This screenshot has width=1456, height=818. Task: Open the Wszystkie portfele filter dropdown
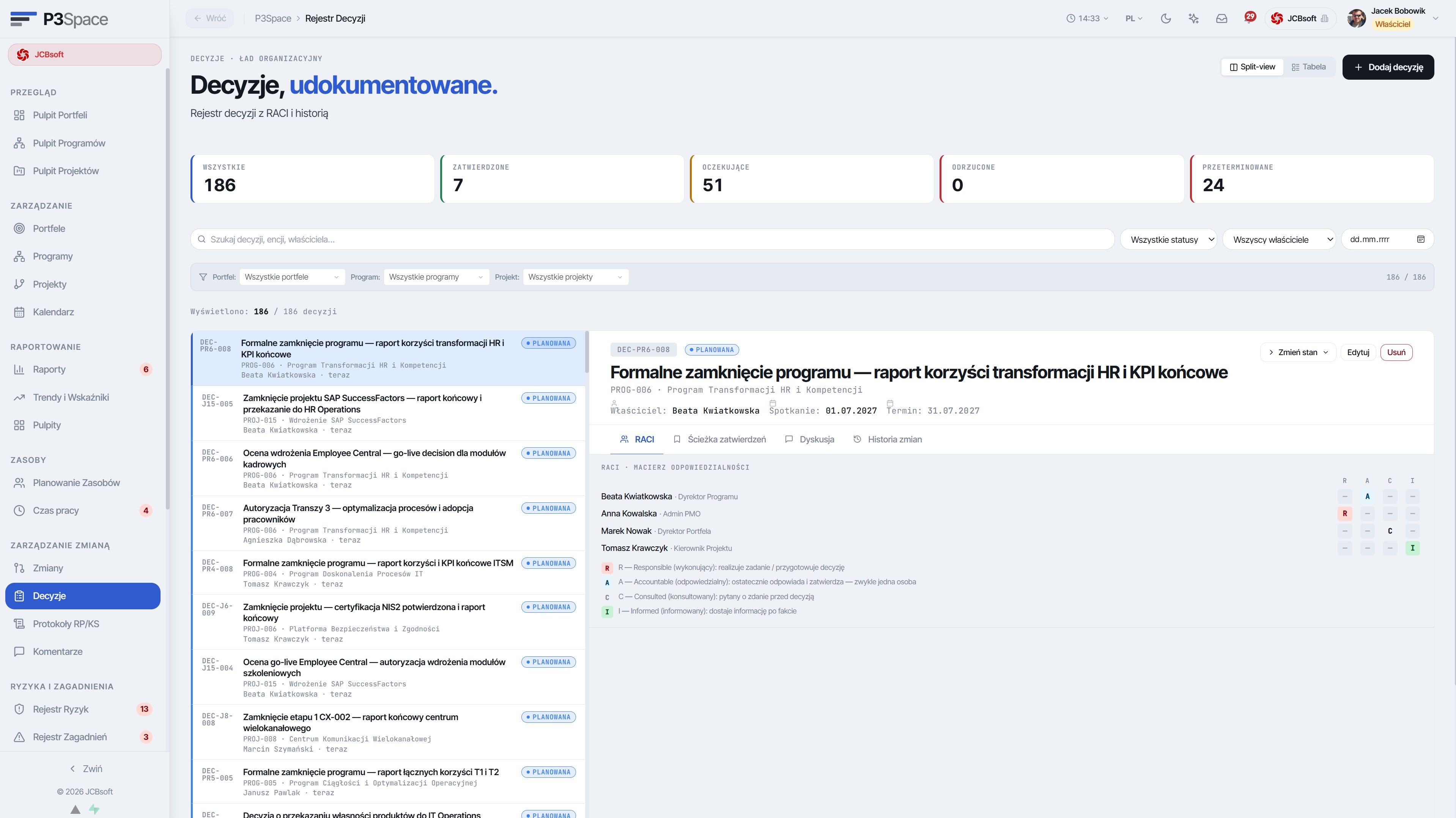[x=292, y=277]
